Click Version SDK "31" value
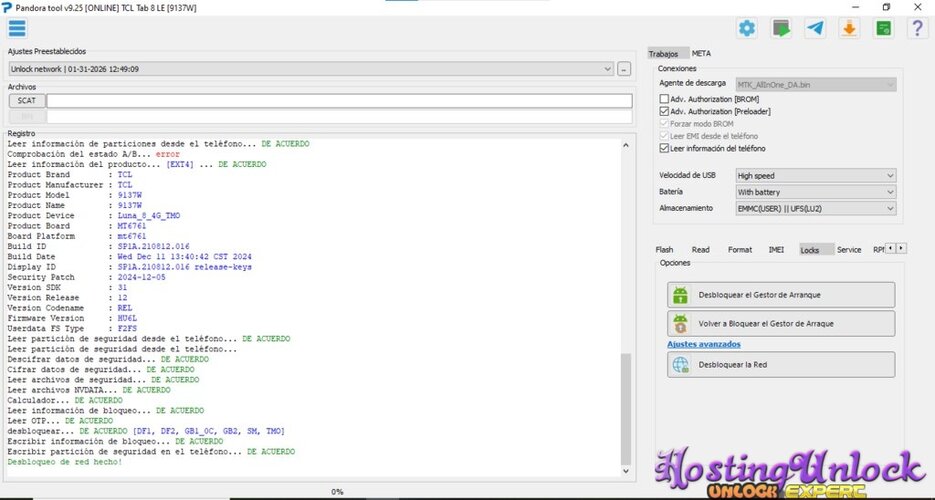 [x=122, y=287]
